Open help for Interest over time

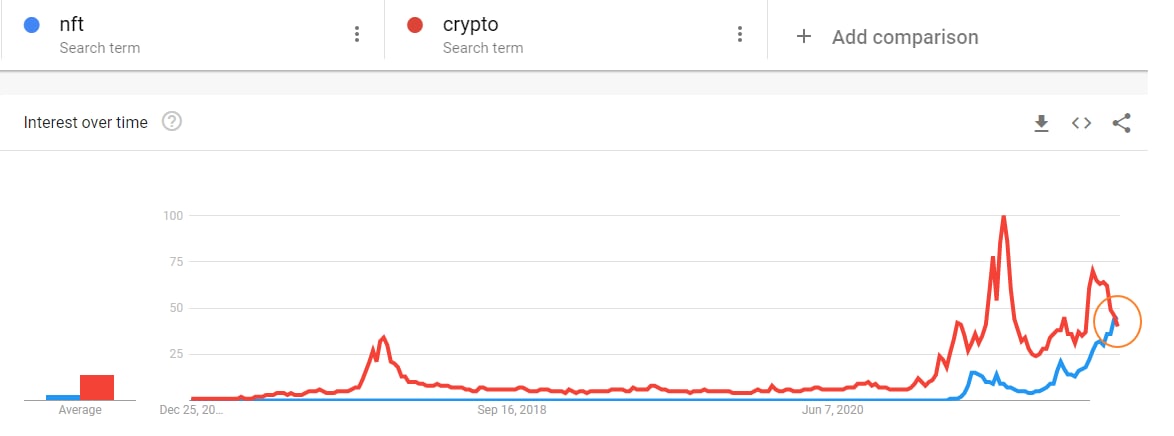[172, 123]
